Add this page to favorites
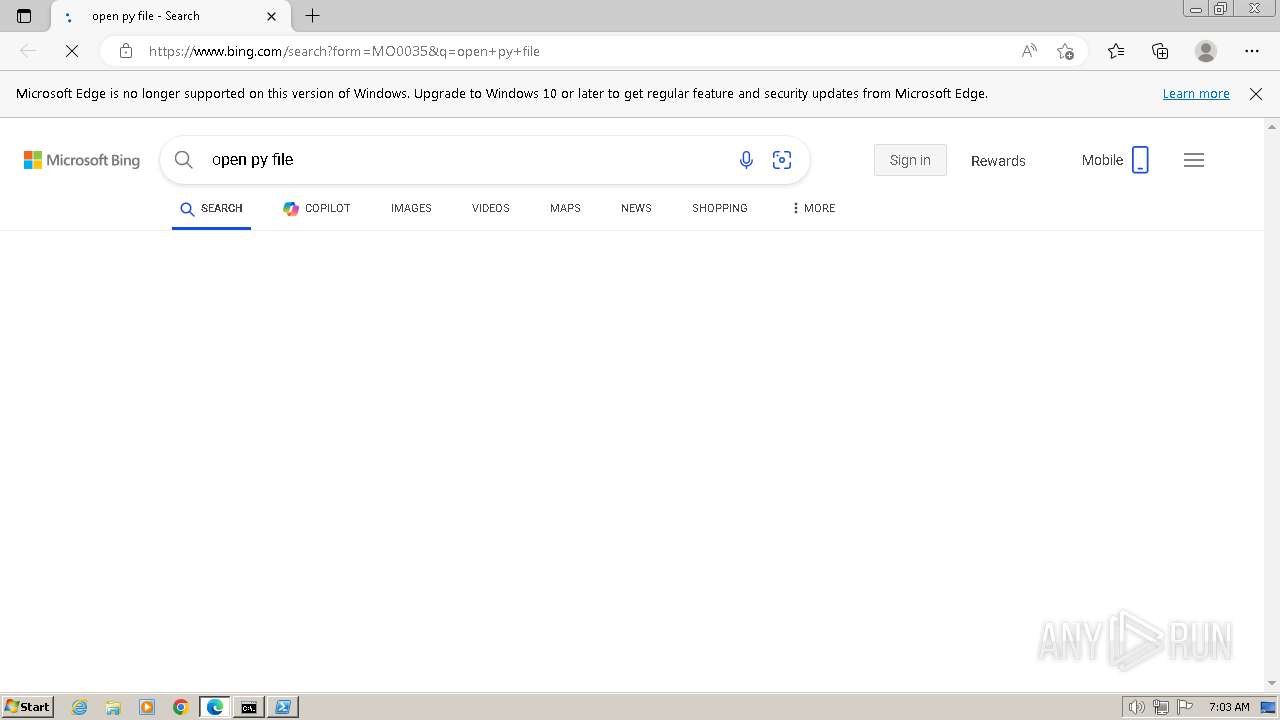Viewport: 1280px width, 720px height. 1065,51
